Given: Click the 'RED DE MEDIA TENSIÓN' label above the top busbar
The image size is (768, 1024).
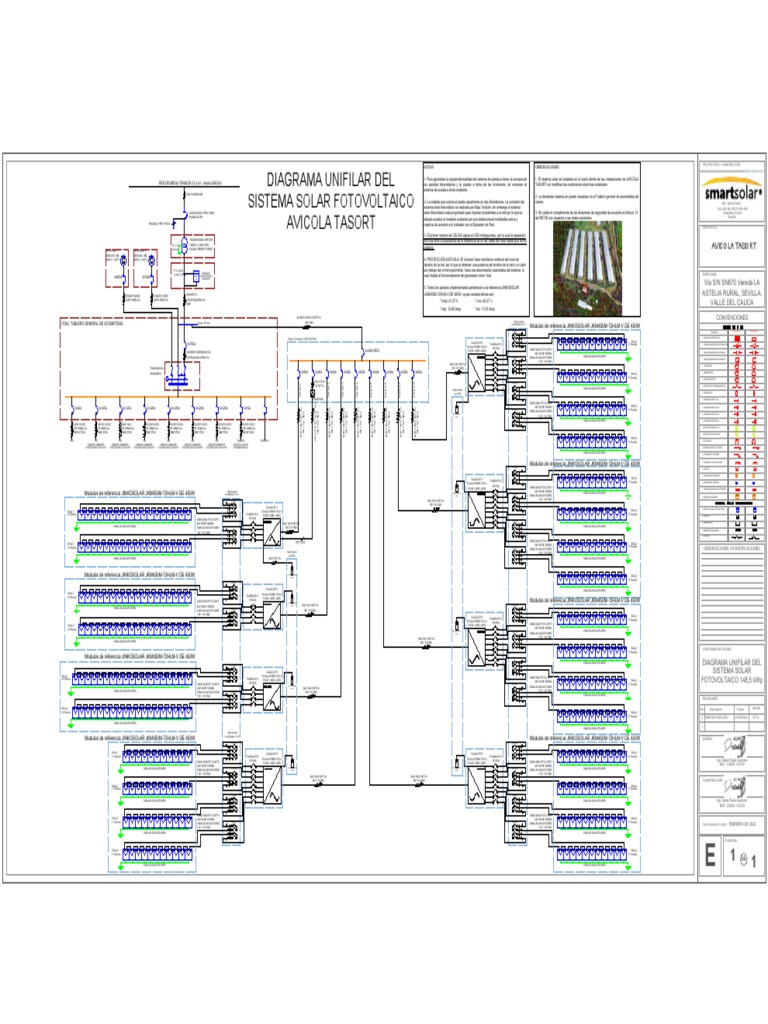Looking at the screenshot, I should 190,183.
